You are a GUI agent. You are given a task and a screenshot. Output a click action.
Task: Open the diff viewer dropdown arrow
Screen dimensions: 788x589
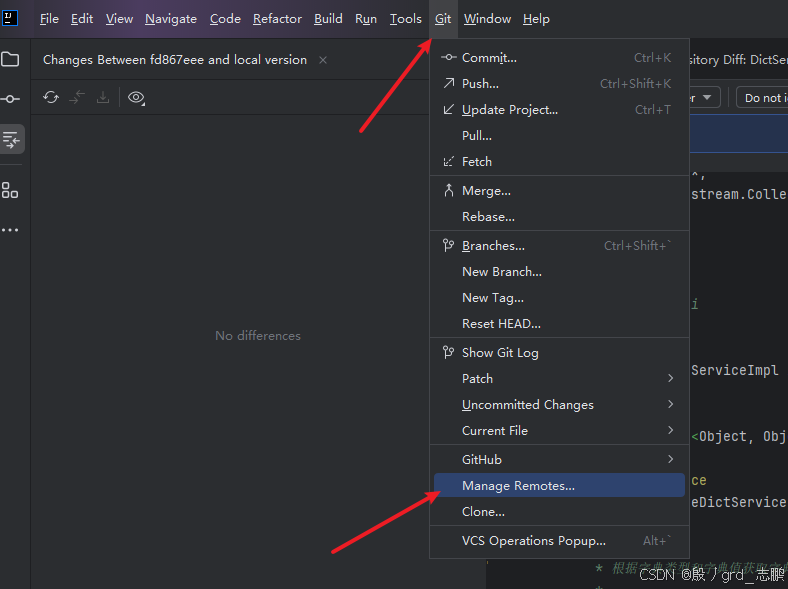tap(707, 97)
